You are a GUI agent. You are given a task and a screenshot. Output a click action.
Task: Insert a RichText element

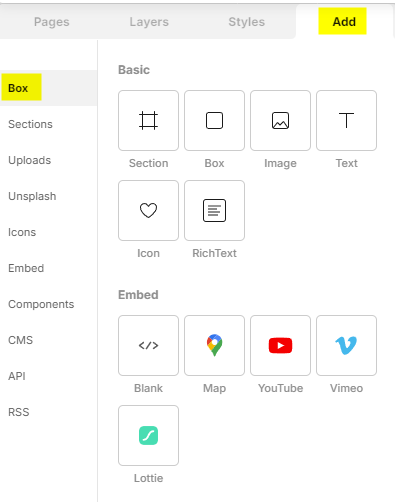click(214, 210)
